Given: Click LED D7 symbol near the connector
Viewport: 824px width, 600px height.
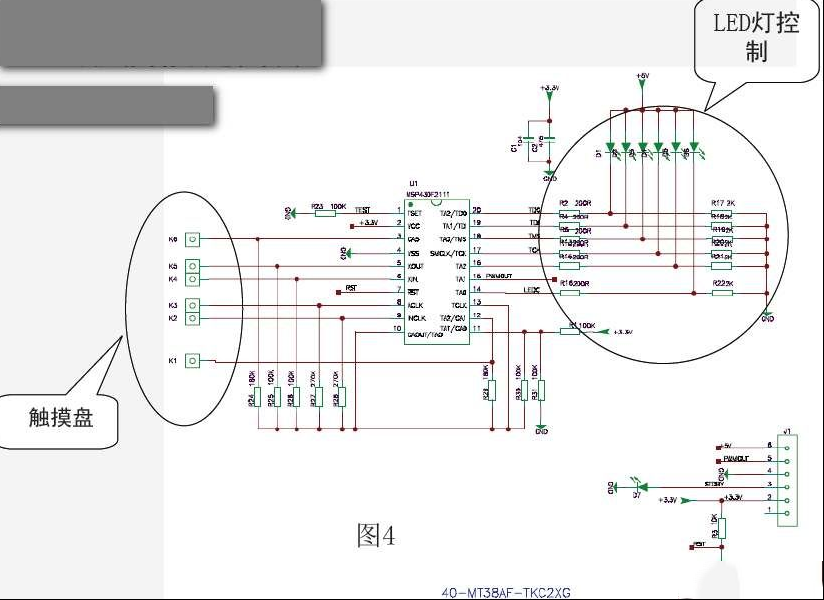Looking at the screenshot, I should 638,487.
